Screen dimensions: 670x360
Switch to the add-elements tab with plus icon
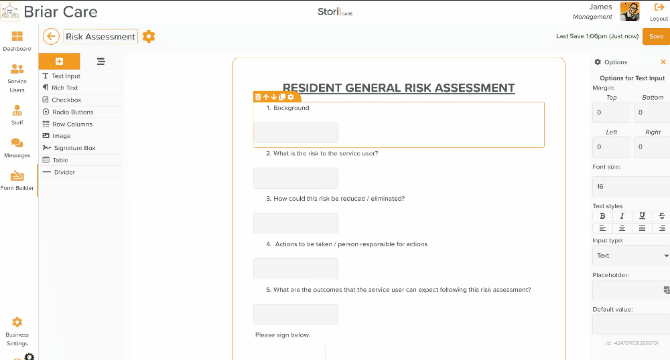tap(59, 61)
